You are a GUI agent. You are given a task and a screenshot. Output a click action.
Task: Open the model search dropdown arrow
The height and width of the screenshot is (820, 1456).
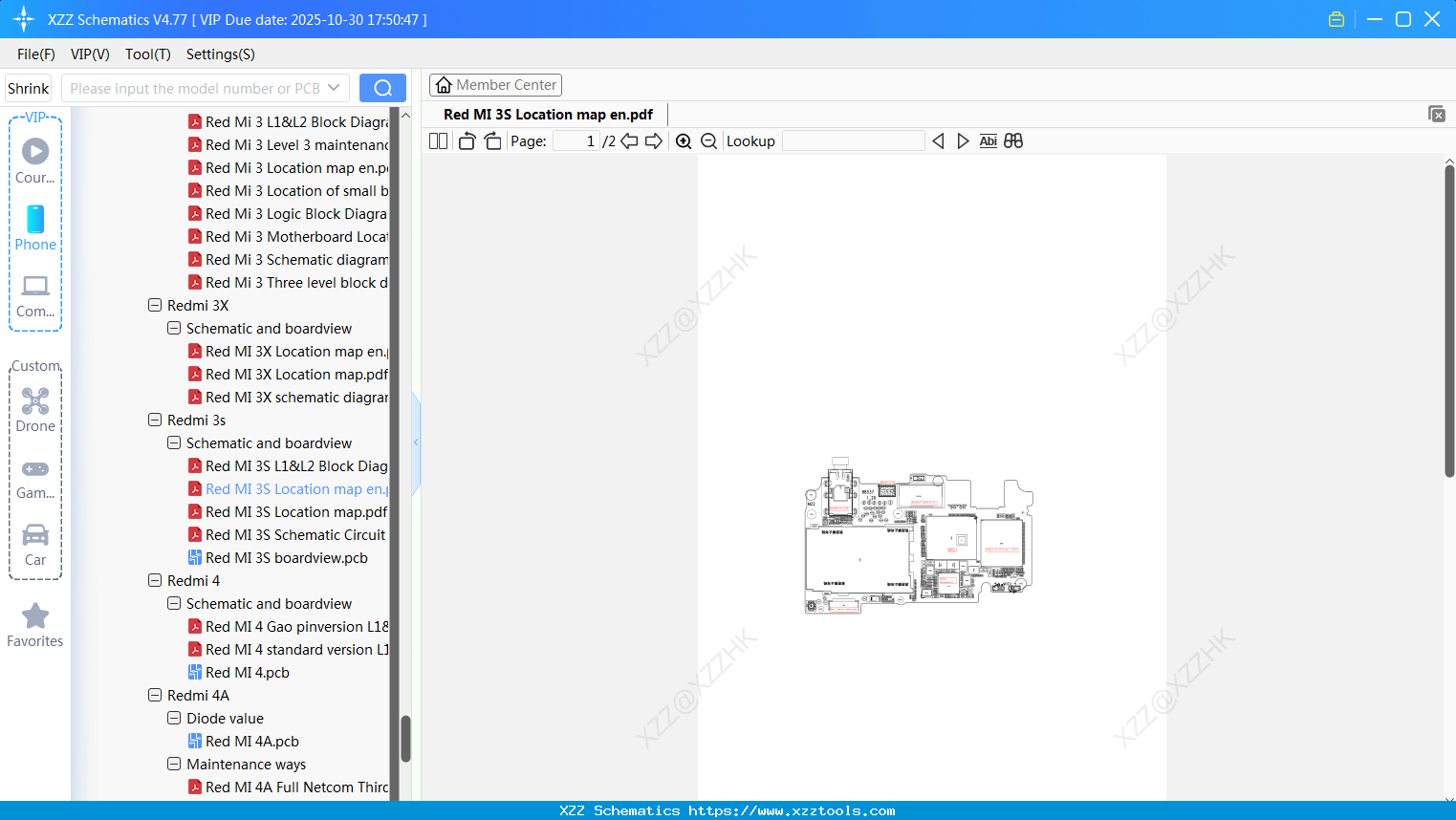click(x=337, y=87)
